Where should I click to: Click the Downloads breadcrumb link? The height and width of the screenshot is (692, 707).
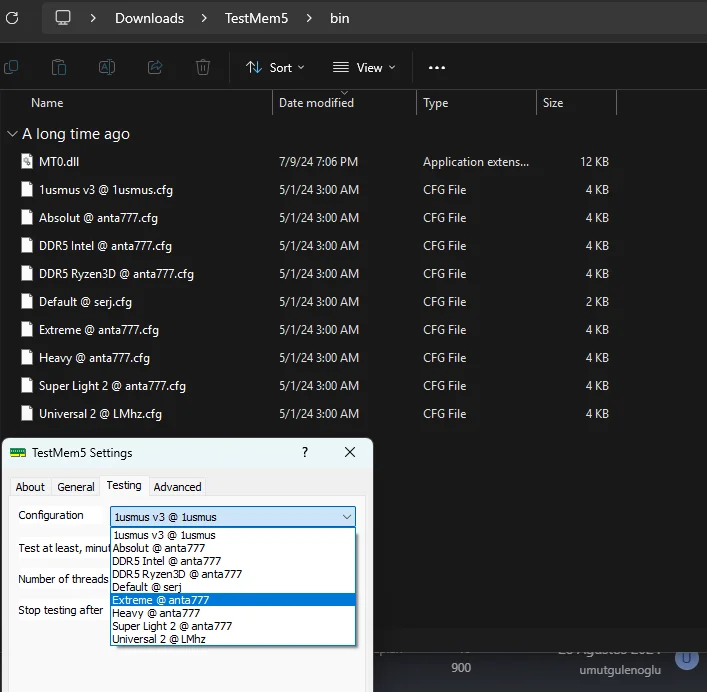tap(149, 18)
